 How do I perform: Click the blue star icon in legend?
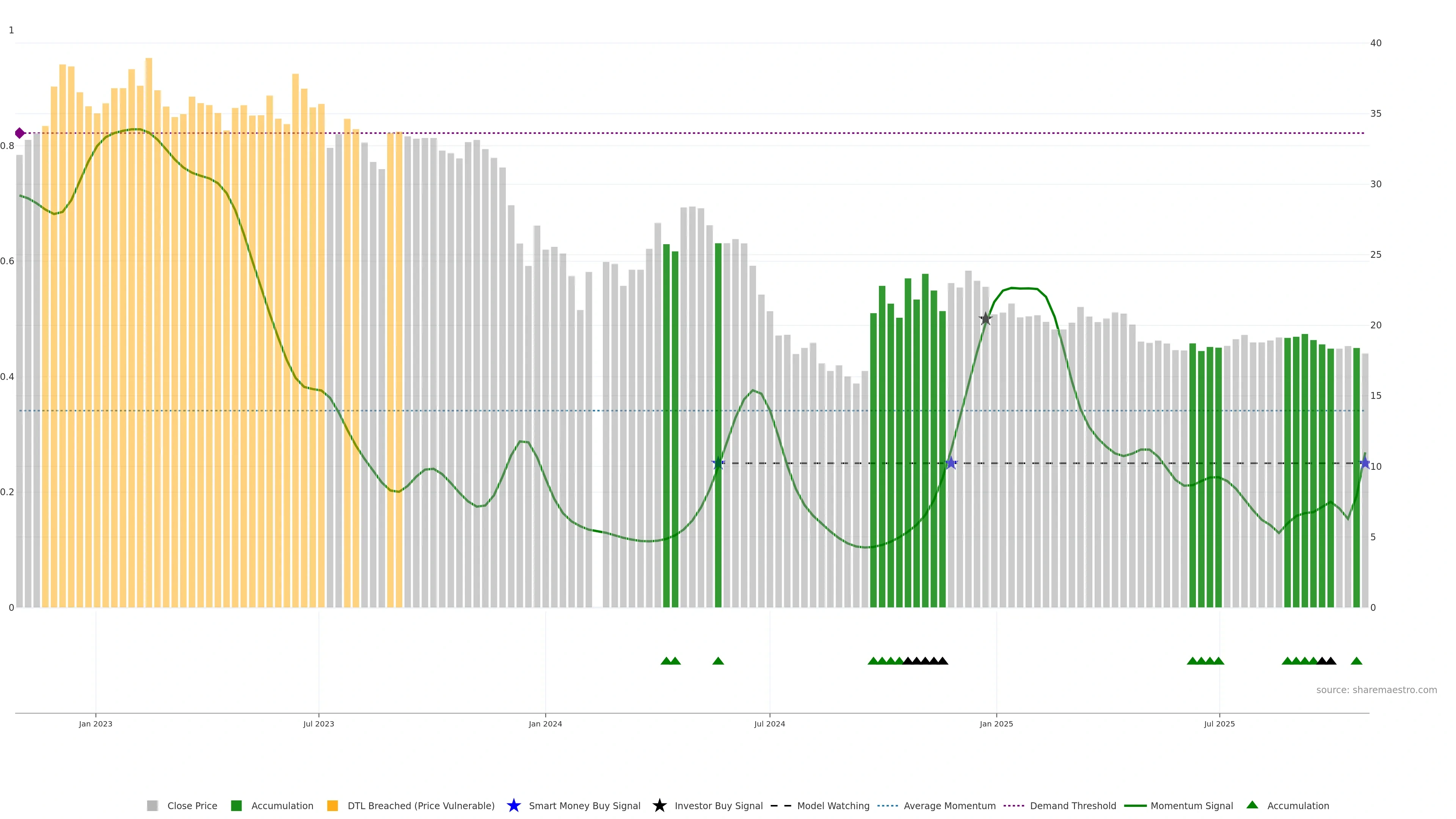pos(513,805)
